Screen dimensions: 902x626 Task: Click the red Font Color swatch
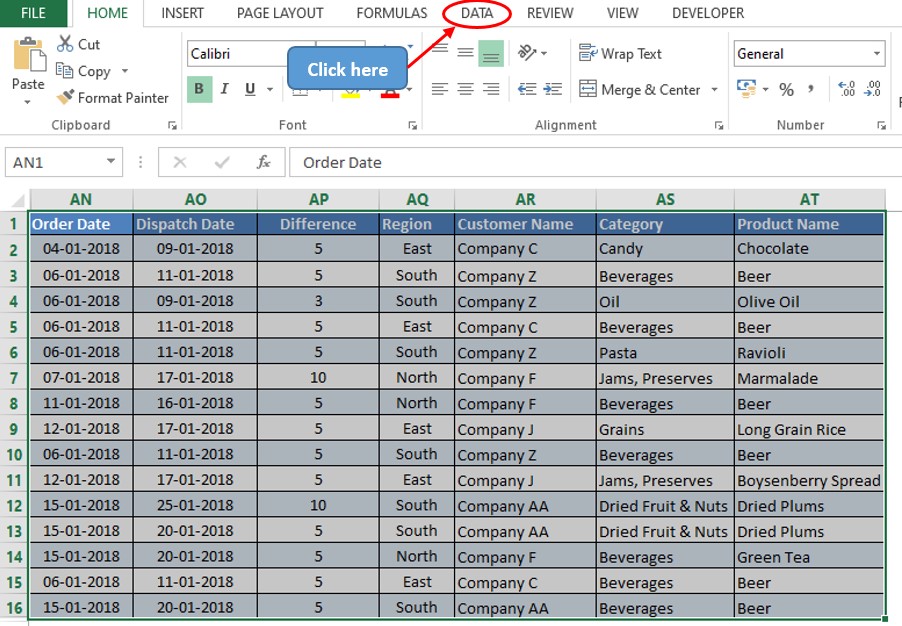(x=389, y=94)
